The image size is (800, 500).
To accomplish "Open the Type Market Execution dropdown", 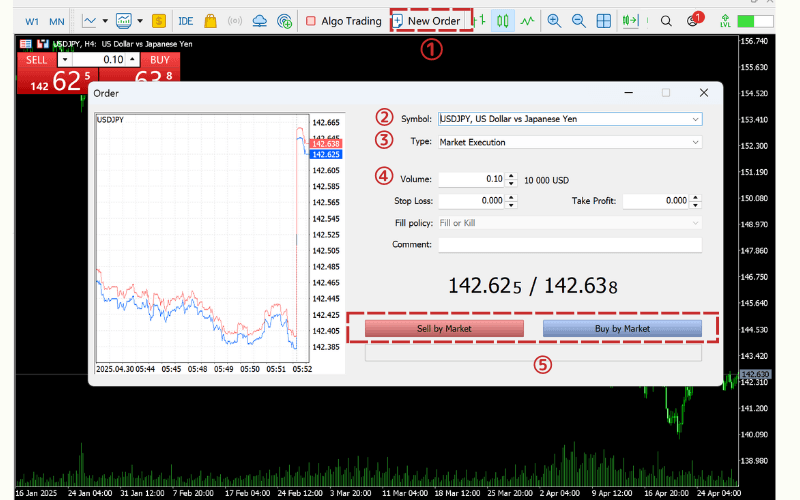I will [x=695, y=142].
